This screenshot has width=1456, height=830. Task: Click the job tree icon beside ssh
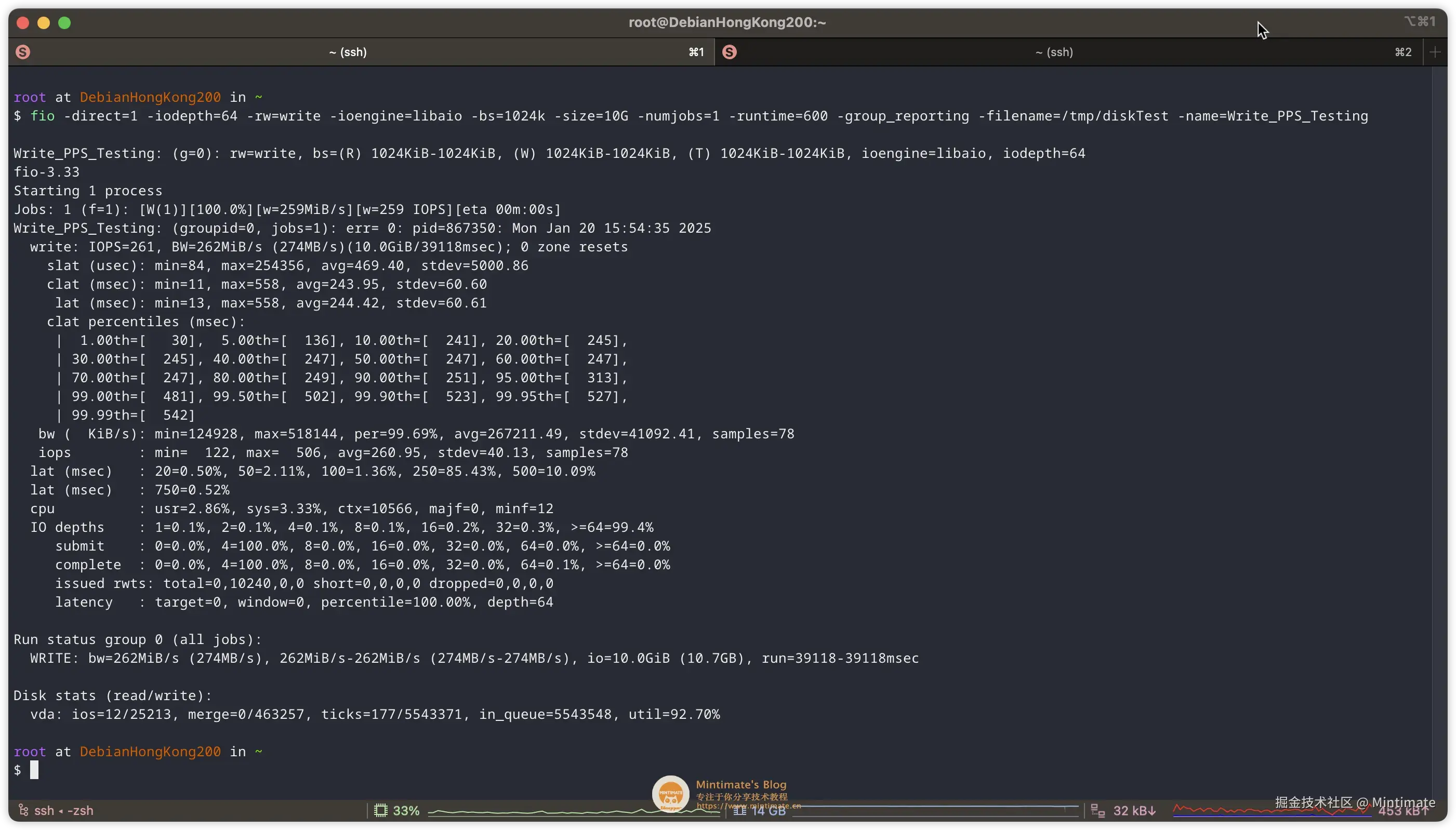pyautogui.click(x=23, y=810)
